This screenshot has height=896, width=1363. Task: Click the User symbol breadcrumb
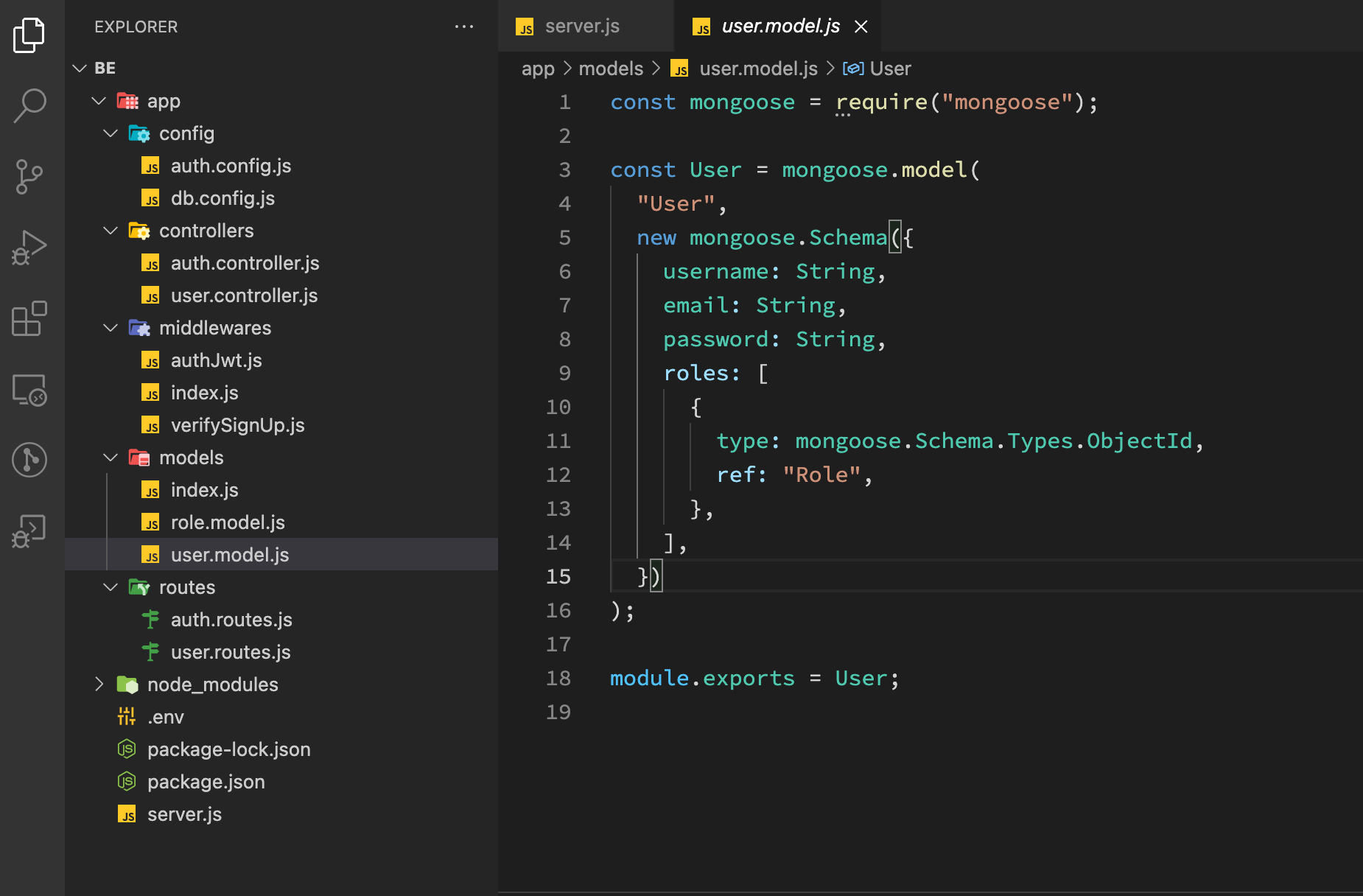[889, 69]
